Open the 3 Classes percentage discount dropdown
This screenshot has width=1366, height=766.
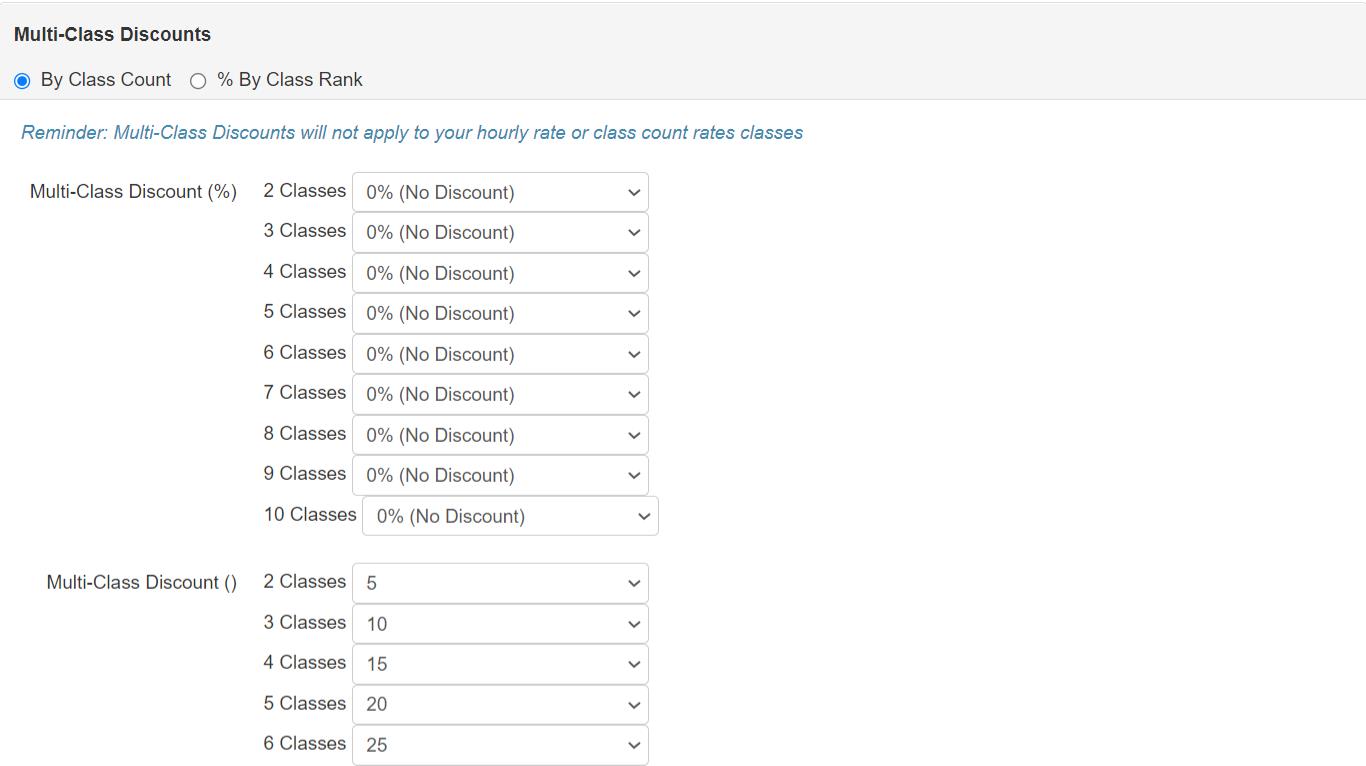click(x=500, y=232)
